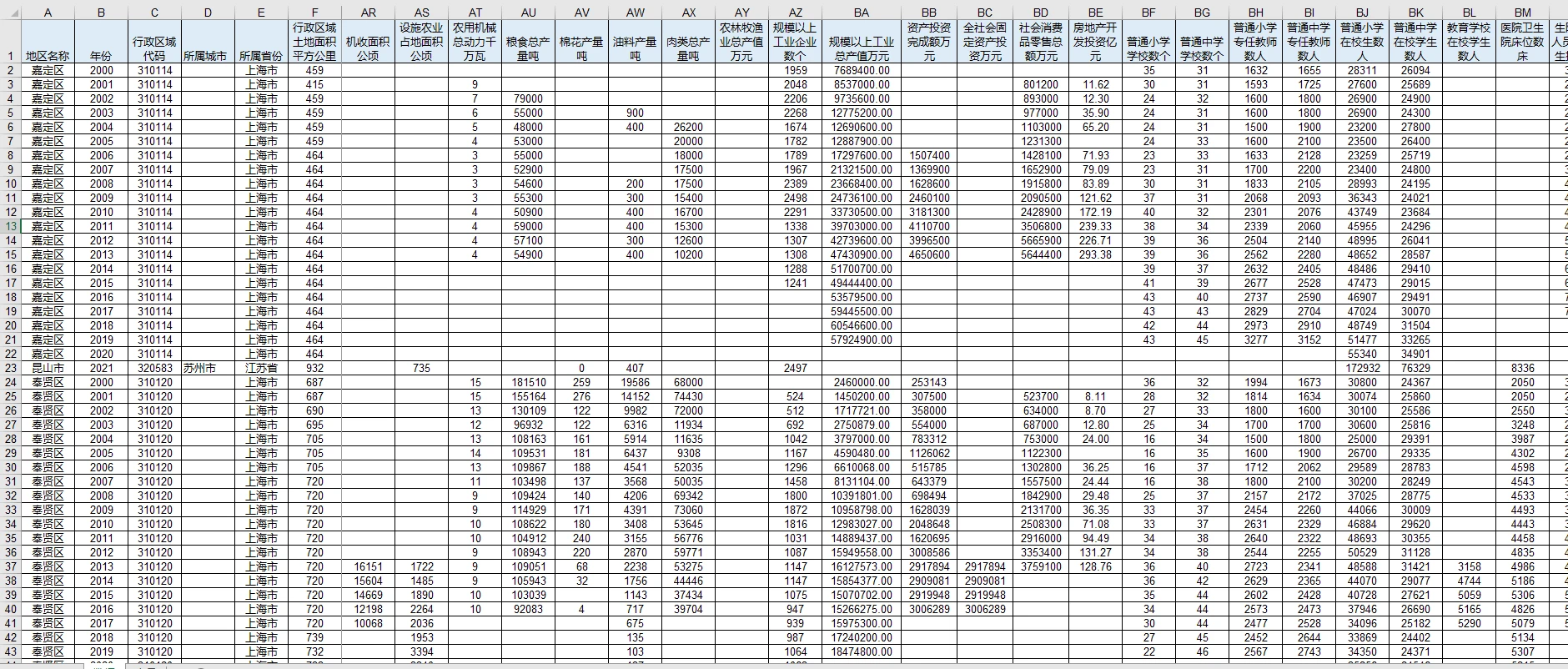
Task: Select the cell with value 3277
Action: point(1255,340)
